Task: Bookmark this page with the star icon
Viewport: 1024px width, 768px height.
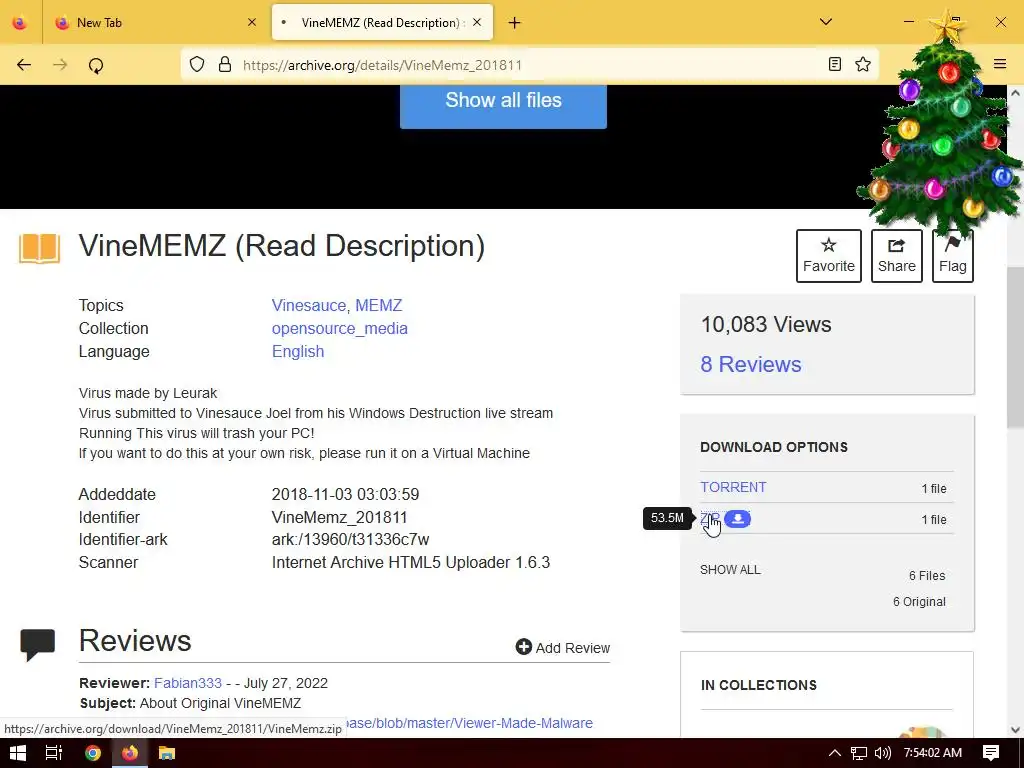Action: tap(863, 64)
